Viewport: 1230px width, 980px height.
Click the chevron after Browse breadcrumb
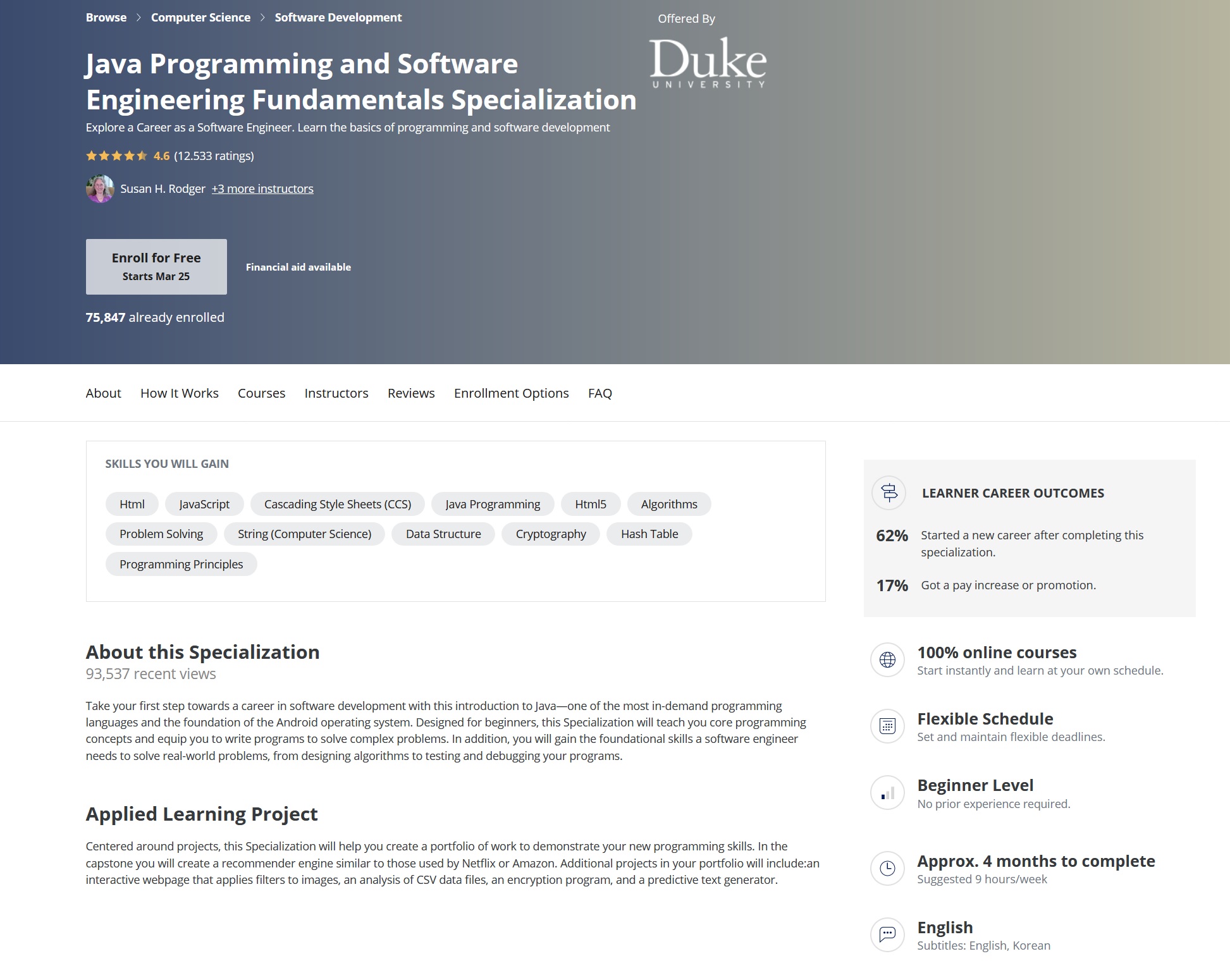[x=138, y=18]
